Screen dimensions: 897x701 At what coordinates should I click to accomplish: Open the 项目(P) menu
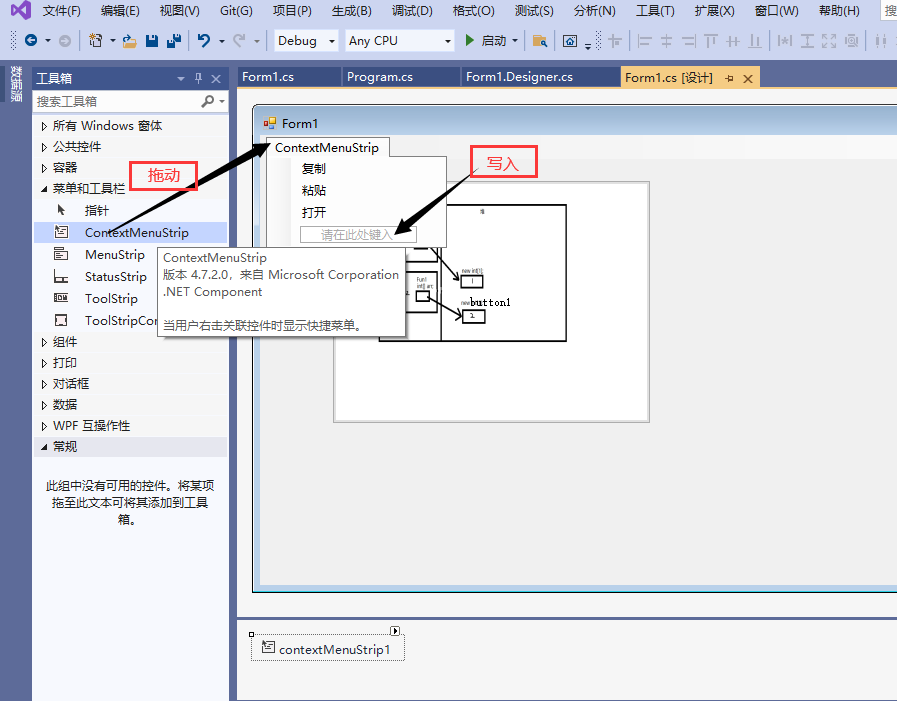[x=292, y=10]
